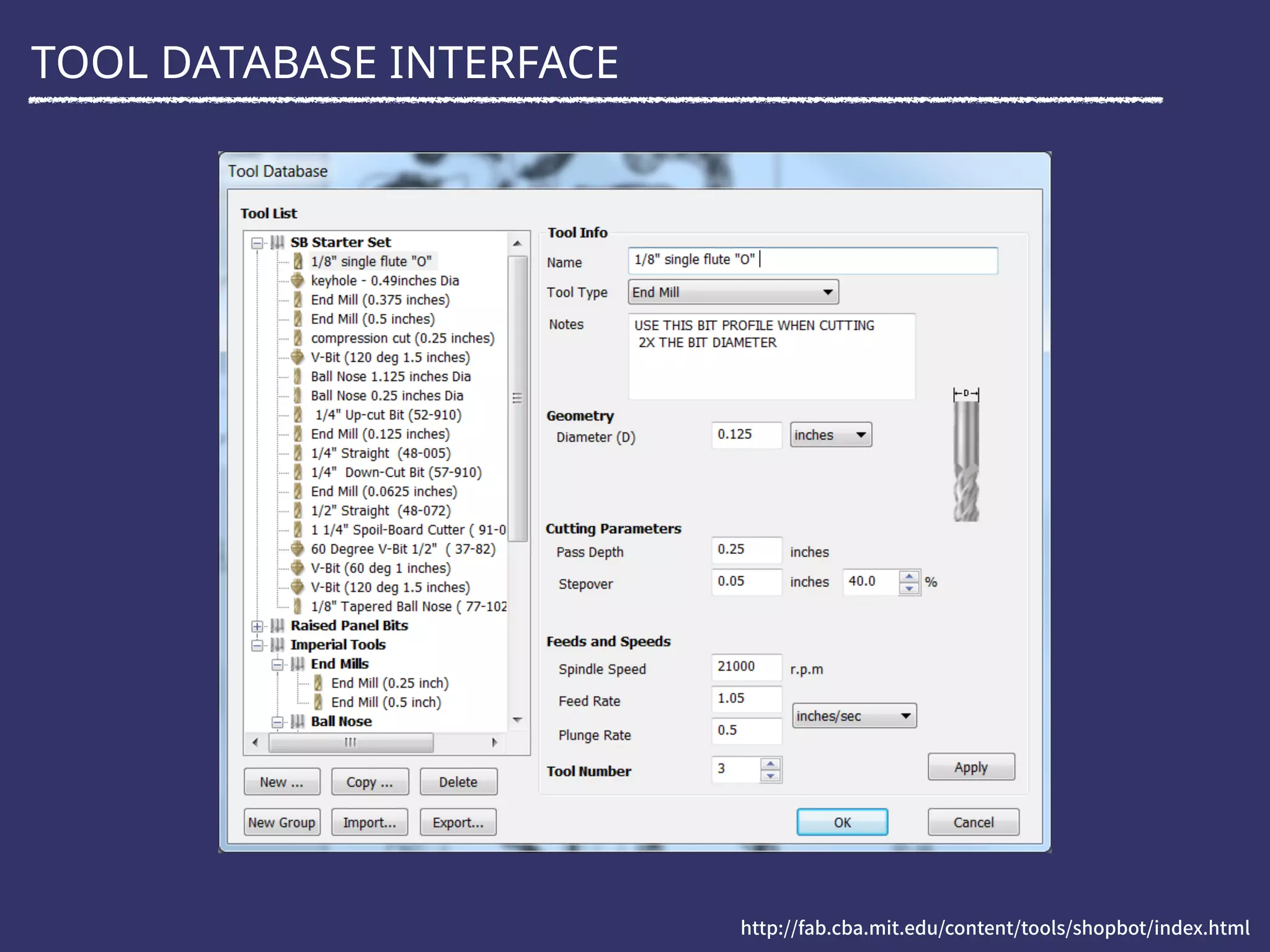The height and width of the screenshot is (952, 1270).
Task: Click the Ball Nose 0.25 inches Dia icon
Action: point(298,396)
